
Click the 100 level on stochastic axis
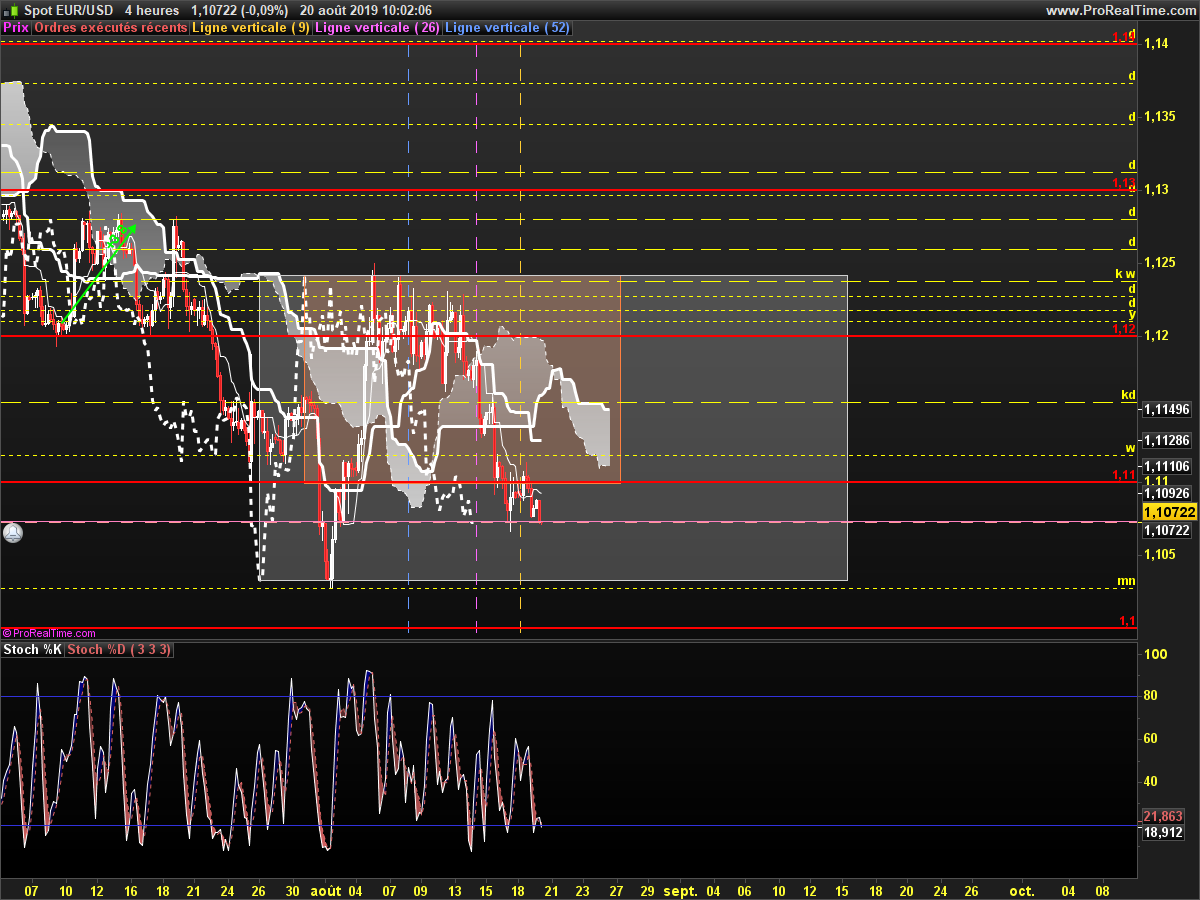1156,654
